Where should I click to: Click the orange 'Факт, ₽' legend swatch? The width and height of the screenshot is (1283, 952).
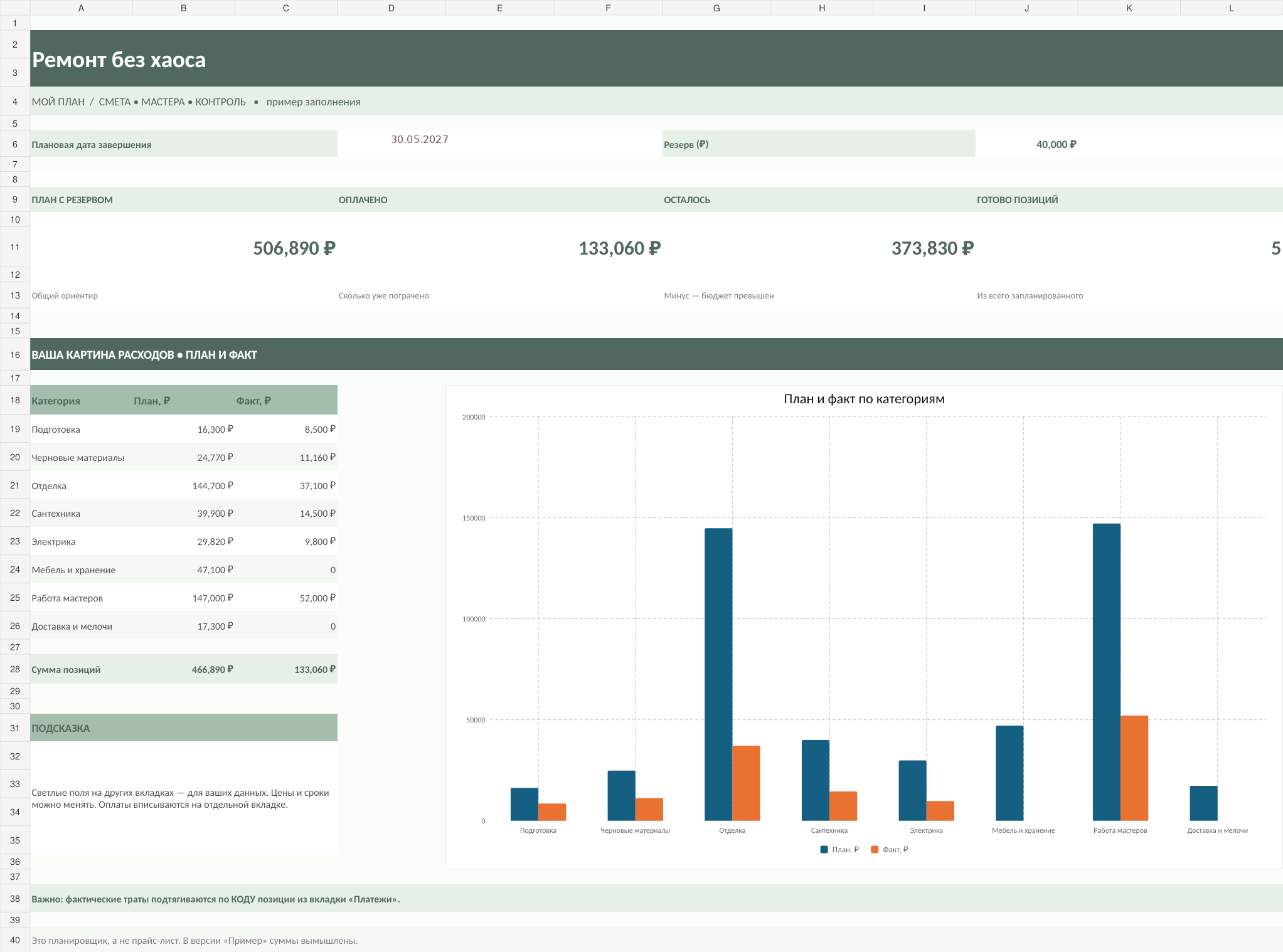pyautogui.click(x=875, y=850)
